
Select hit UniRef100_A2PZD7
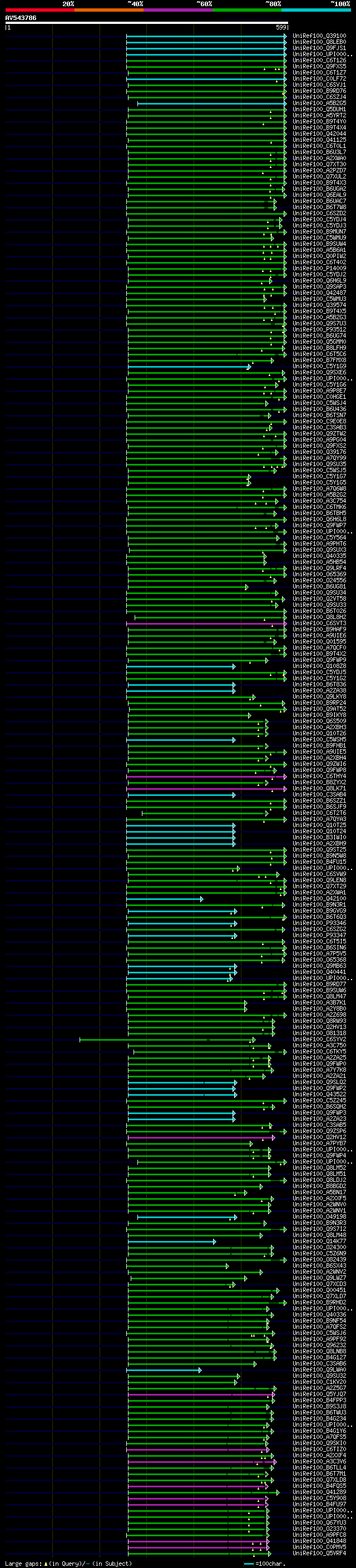319,170
